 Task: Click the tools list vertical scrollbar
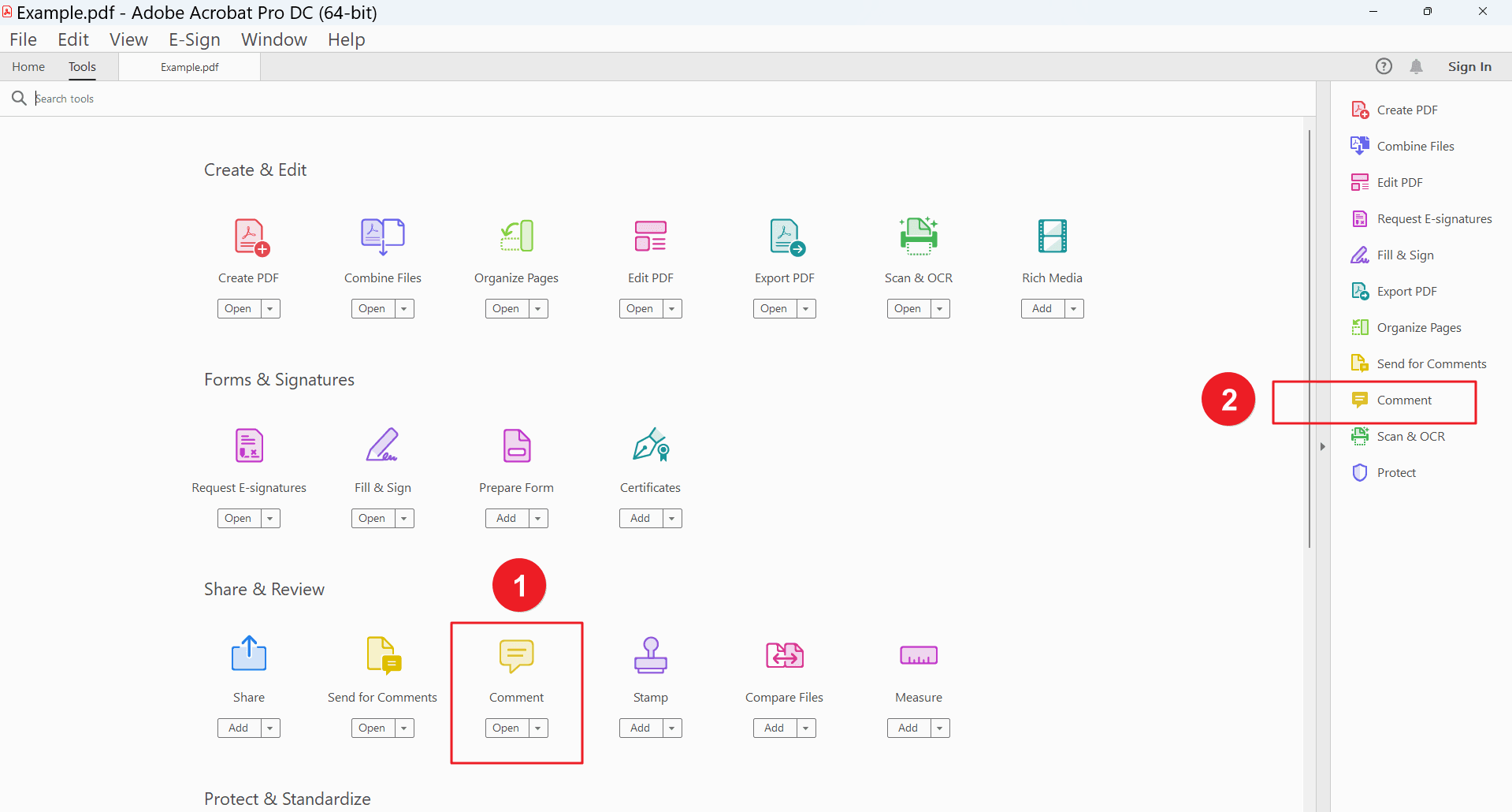point(1310,339)
